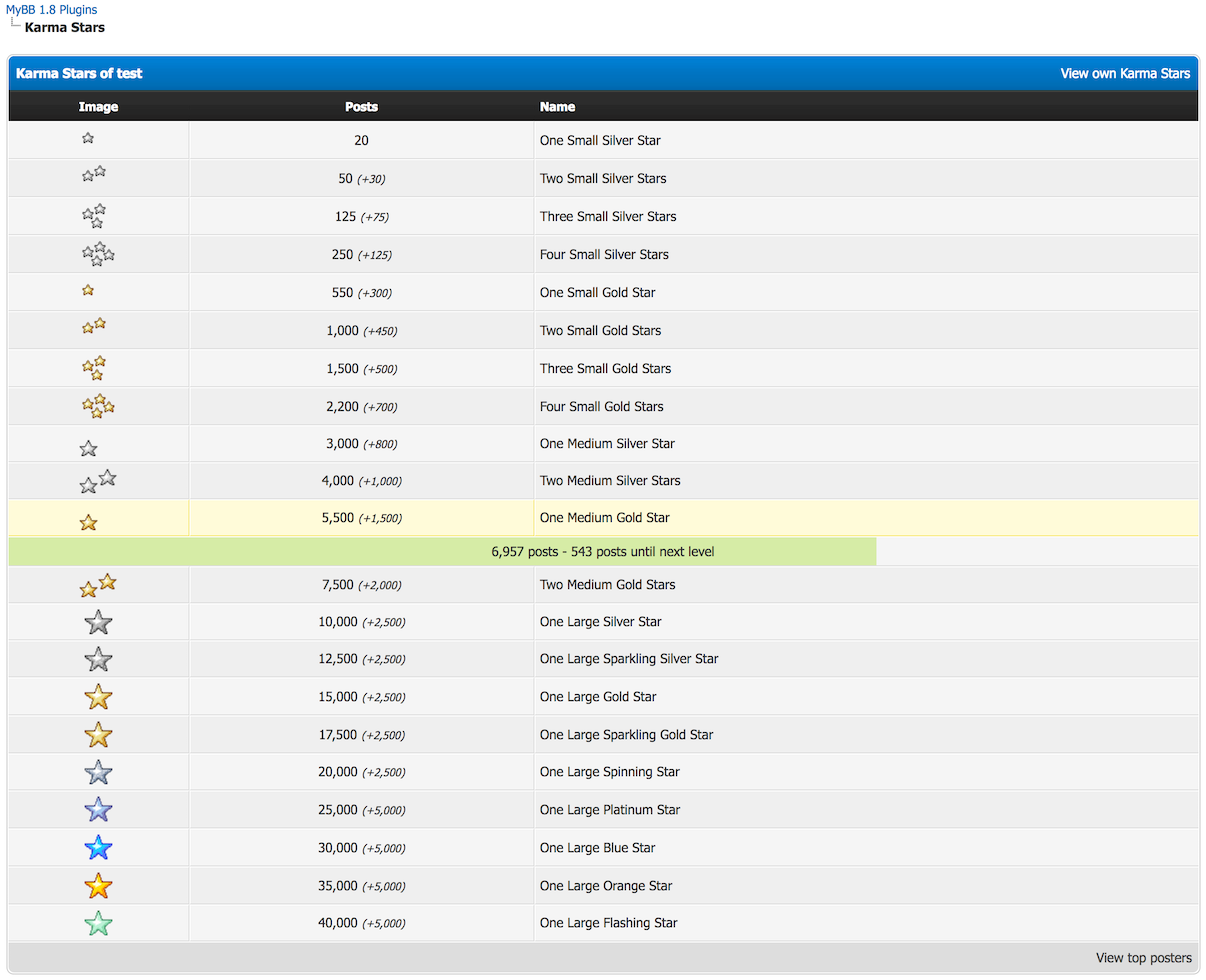The image size is (1206, 980).
Task: Click the green One Large Flashing Star icon
Action: click(x=98, y=923)
